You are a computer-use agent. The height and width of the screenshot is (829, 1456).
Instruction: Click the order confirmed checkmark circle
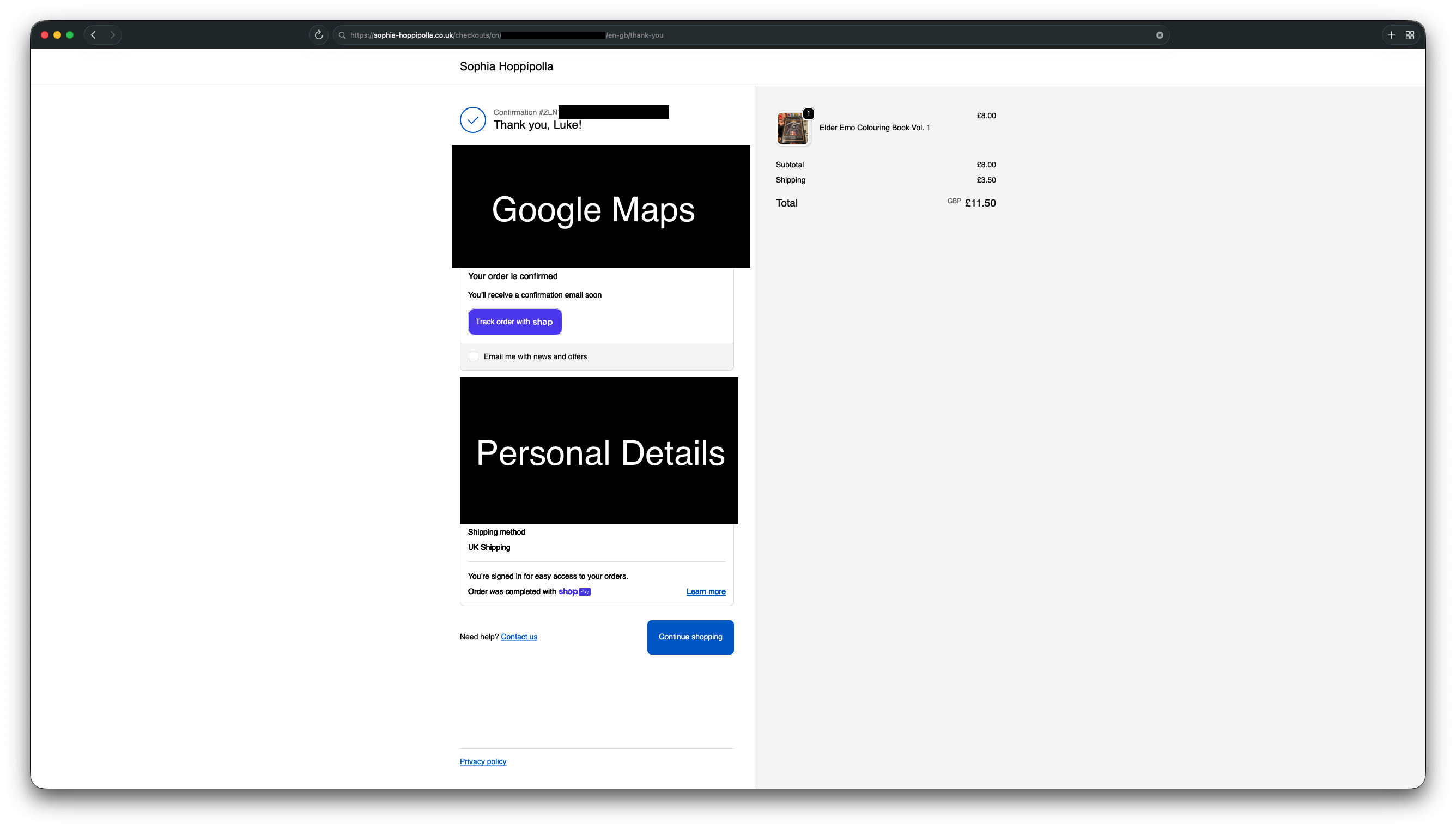click(472, 119)
